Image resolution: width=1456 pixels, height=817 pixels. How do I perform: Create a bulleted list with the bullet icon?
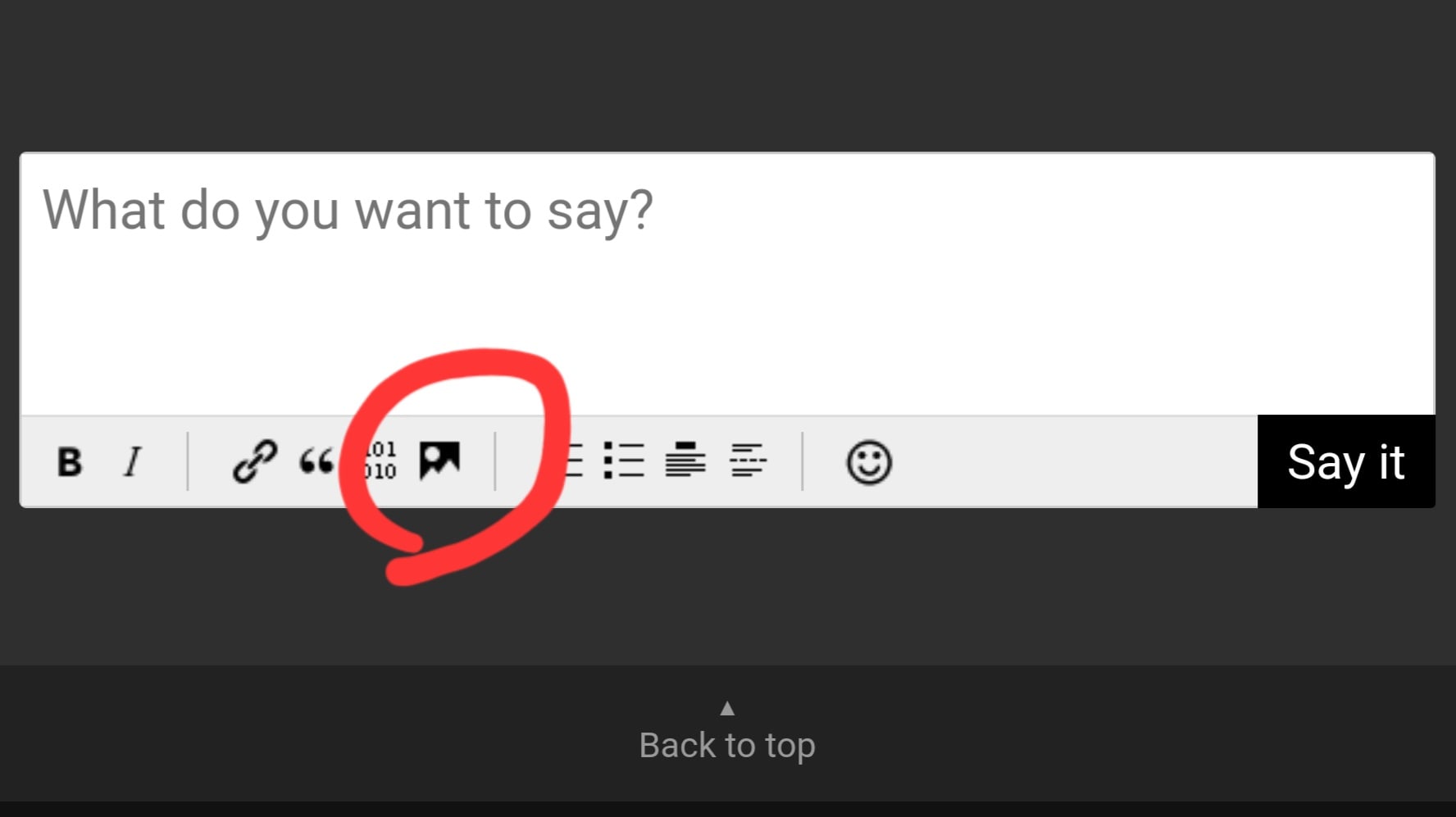[624, 461]
